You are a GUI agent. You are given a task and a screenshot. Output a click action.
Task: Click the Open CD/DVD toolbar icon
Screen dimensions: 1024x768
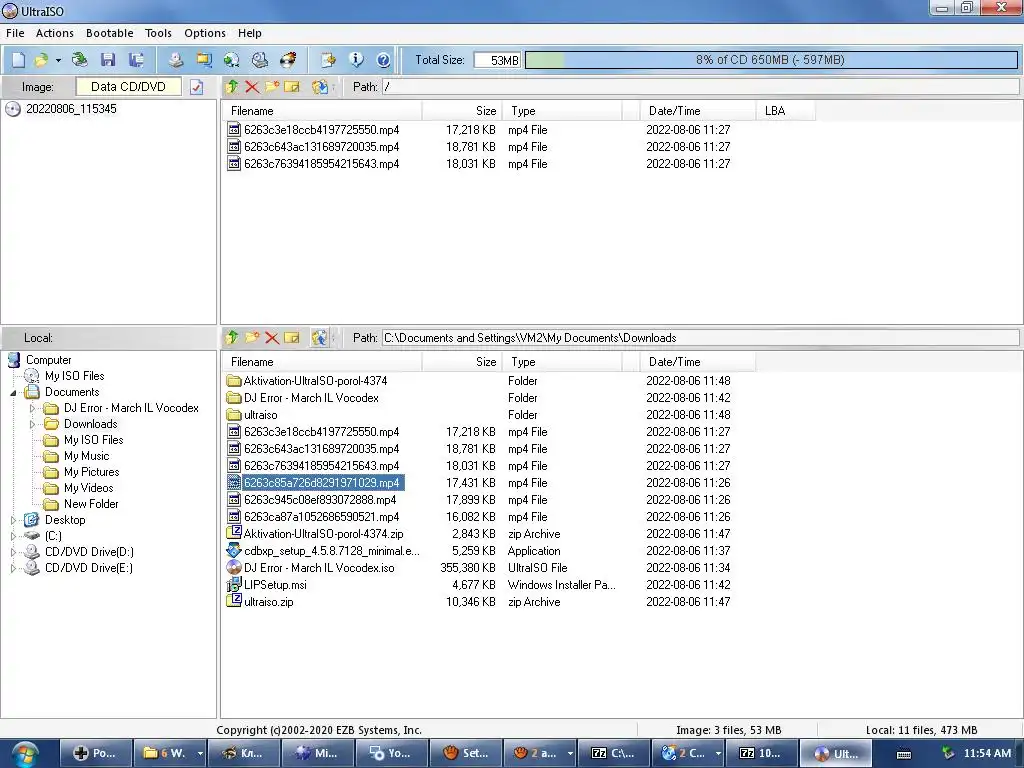click(80, 60)
